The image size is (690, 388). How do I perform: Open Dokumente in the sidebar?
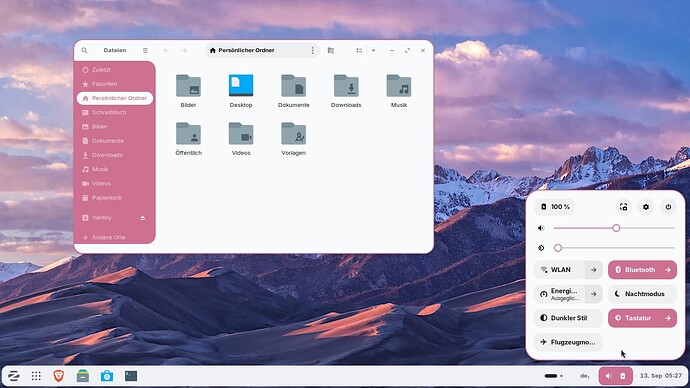tap(114, 141)
